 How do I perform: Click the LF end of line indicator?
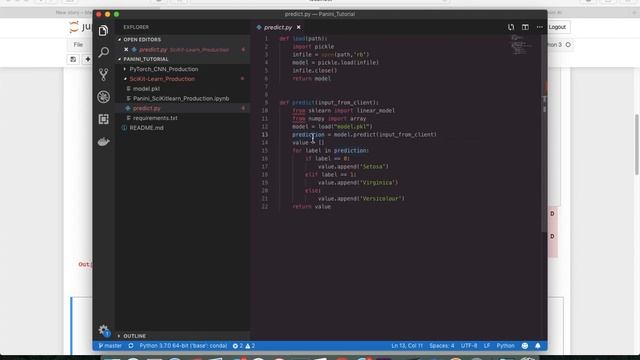coord(487,346)
